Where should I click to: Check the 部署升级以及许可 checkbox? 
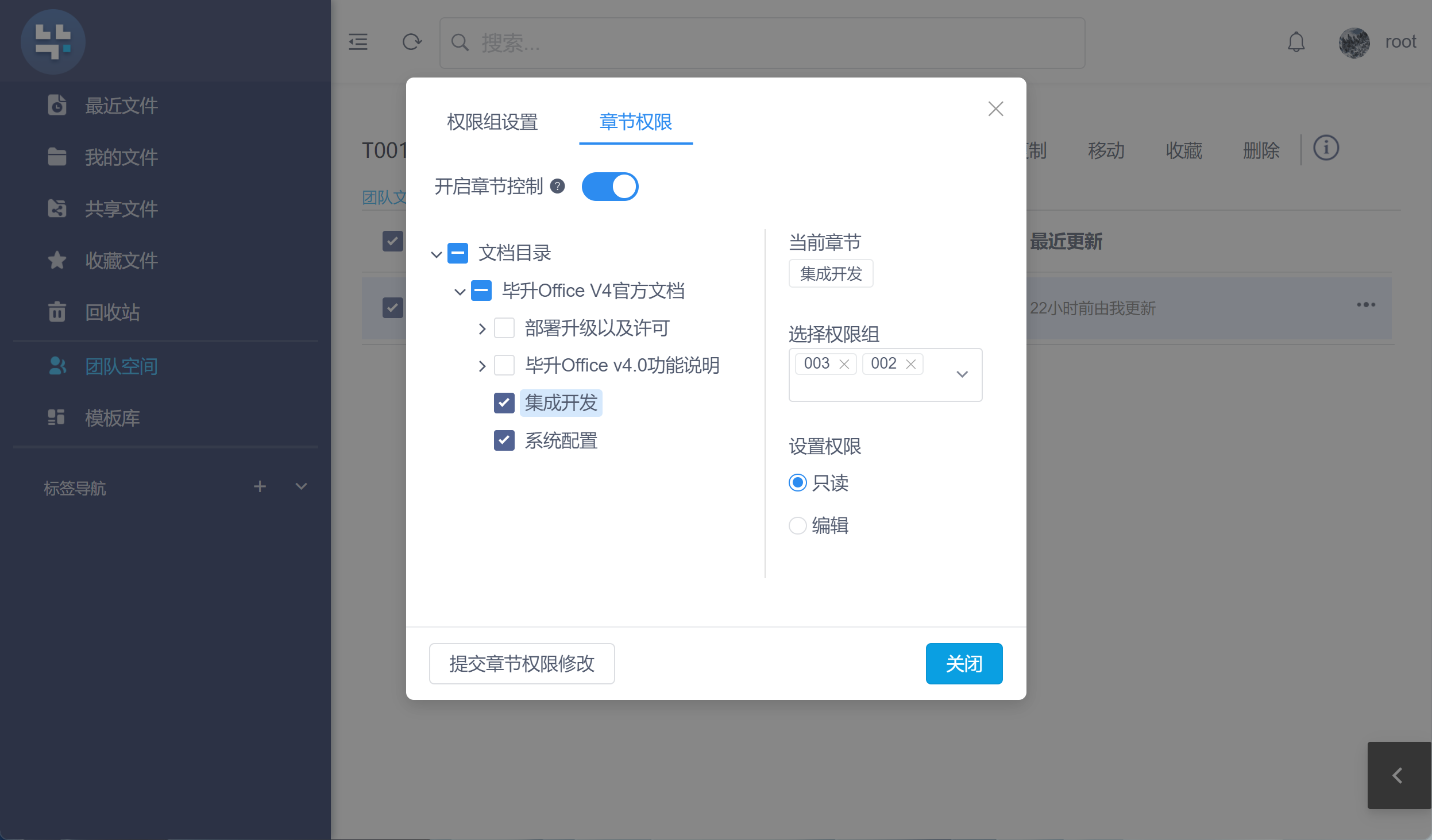point(504,328)
